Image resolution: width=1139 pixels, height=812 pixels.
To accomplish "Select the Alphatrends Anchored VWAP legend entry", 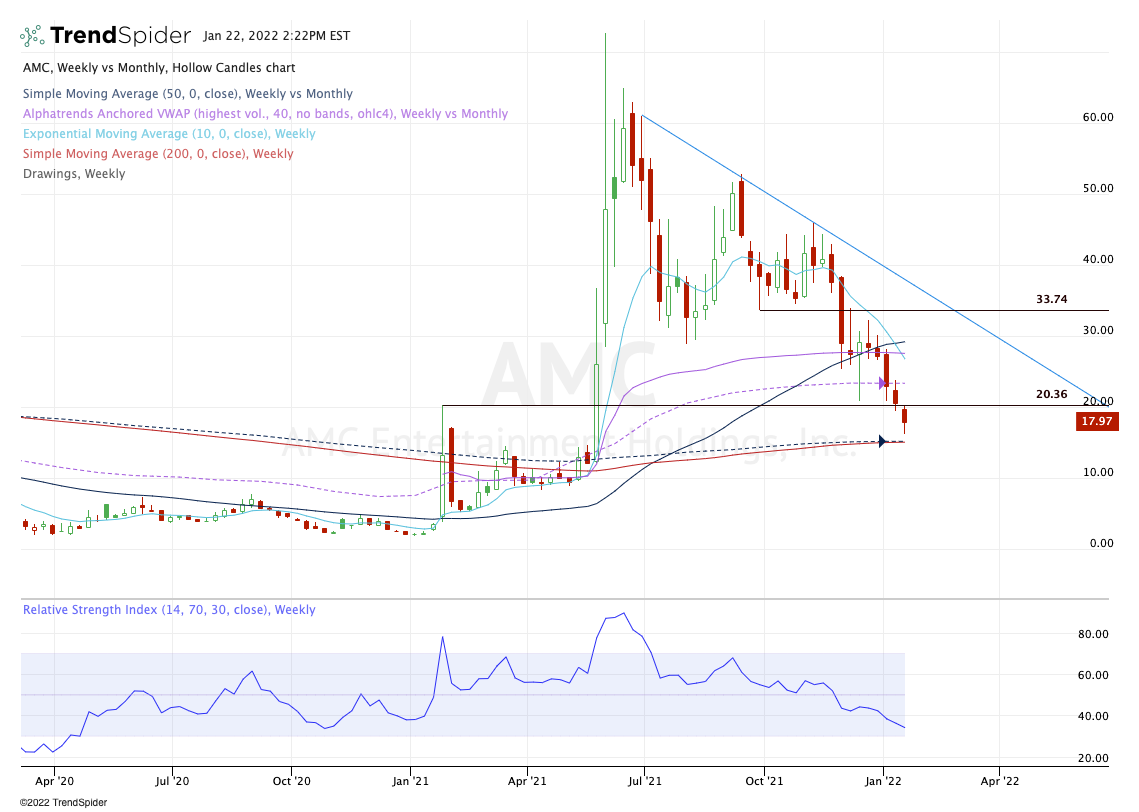I will (x=265, y=114).
